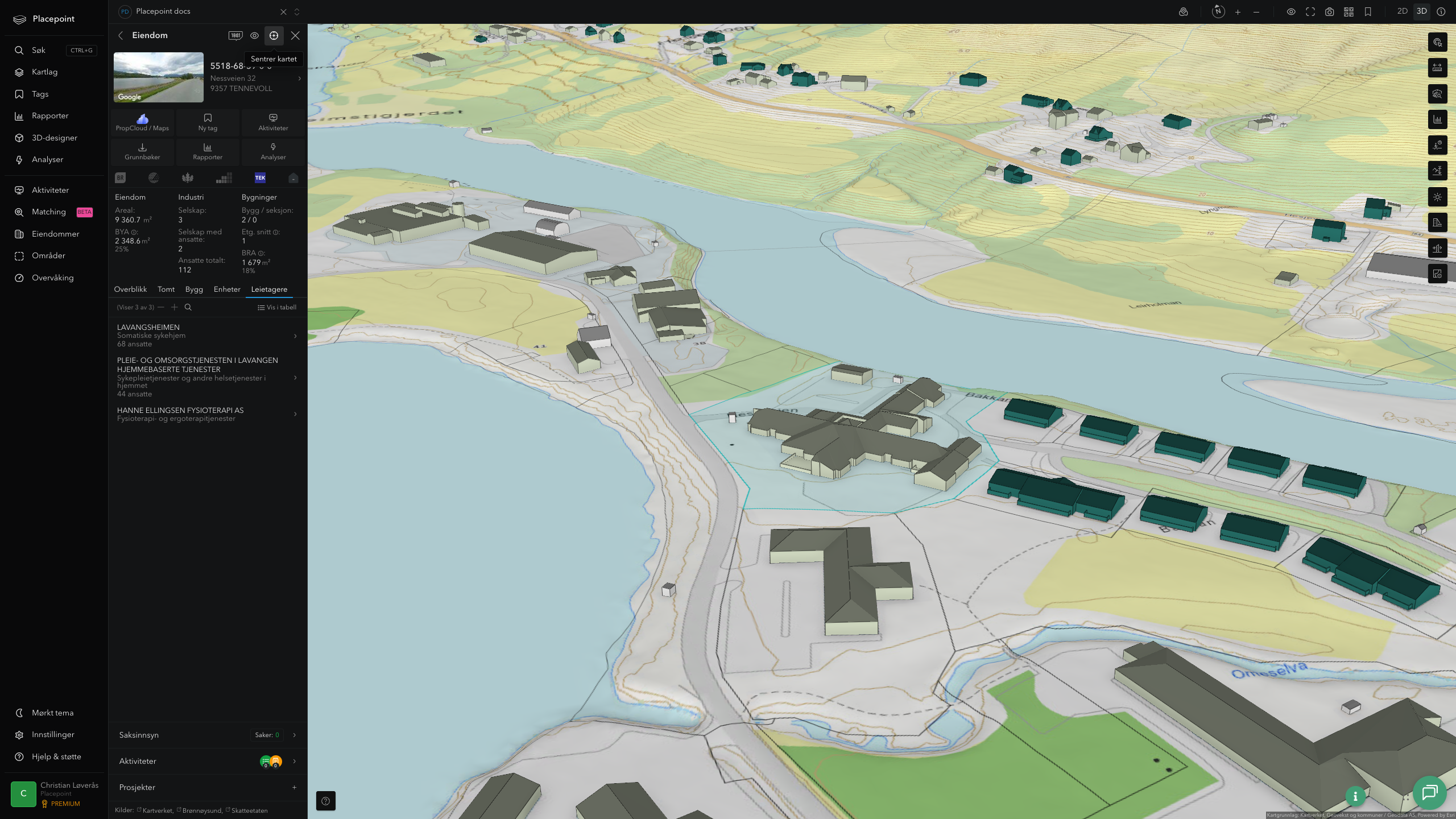Switch to the Enheter tab
Screen dimensions: 1456x819
tap(227, 289)
